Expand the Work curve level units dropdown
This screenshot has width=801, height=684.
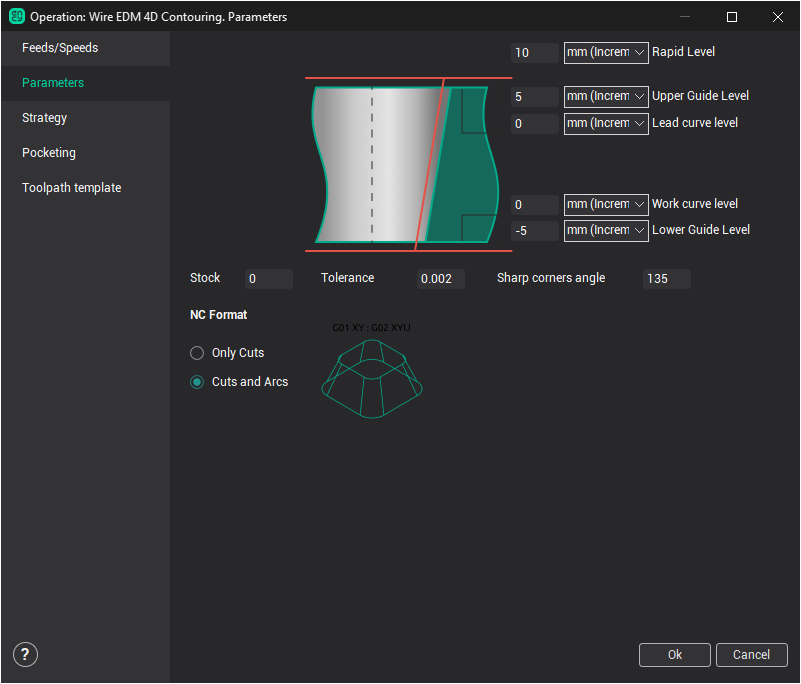[x=606, y=204]
